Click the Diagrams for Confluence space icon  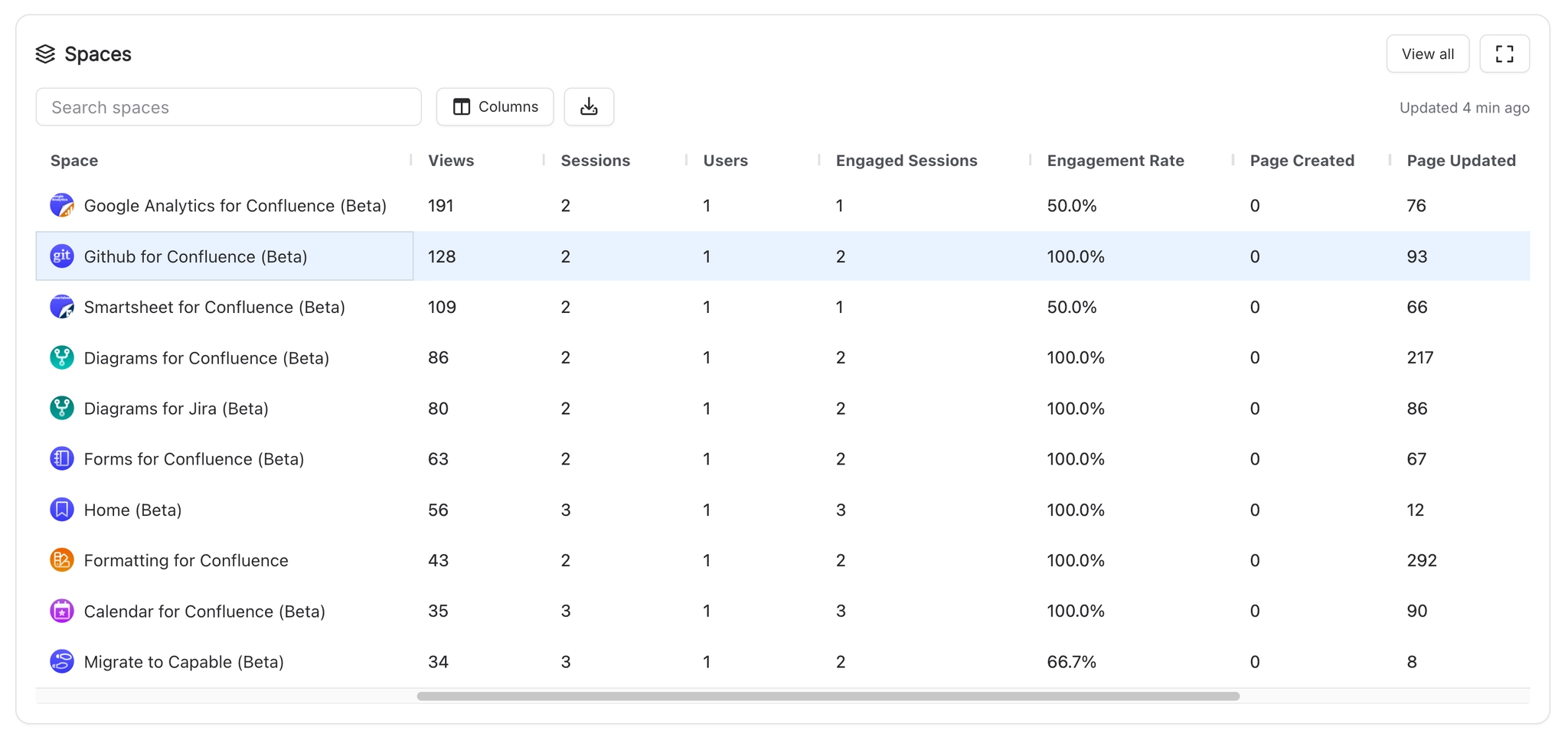click(62, 357)
